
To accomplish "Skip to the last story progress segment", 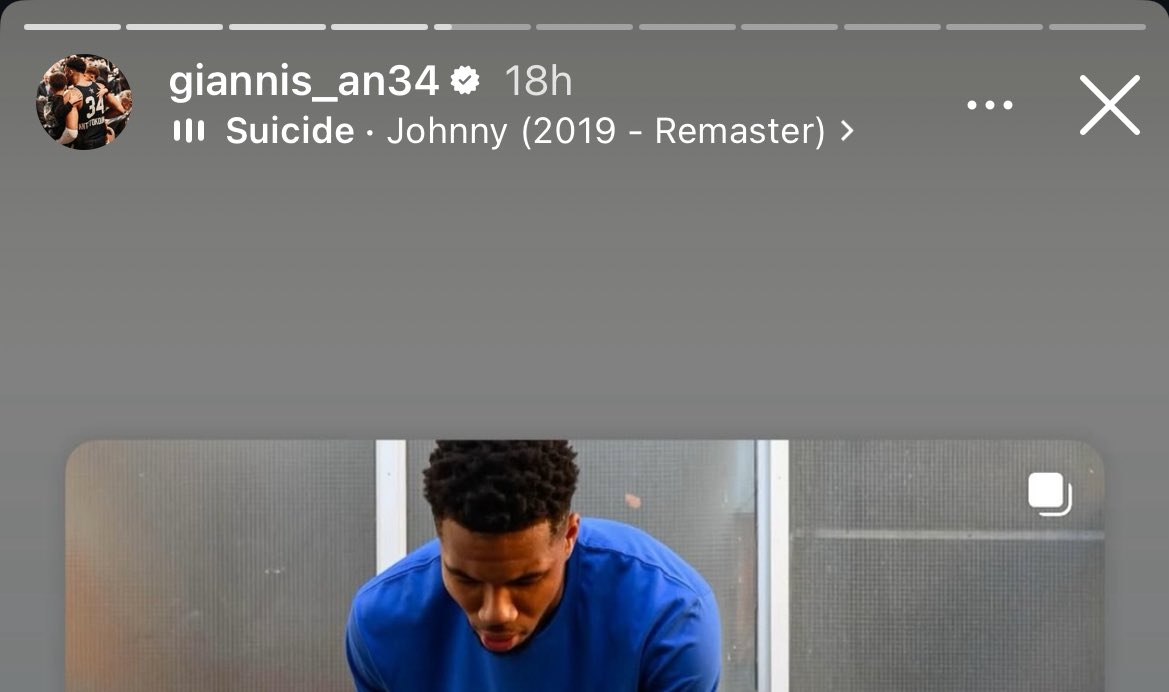I will (x=1097, y=27).
